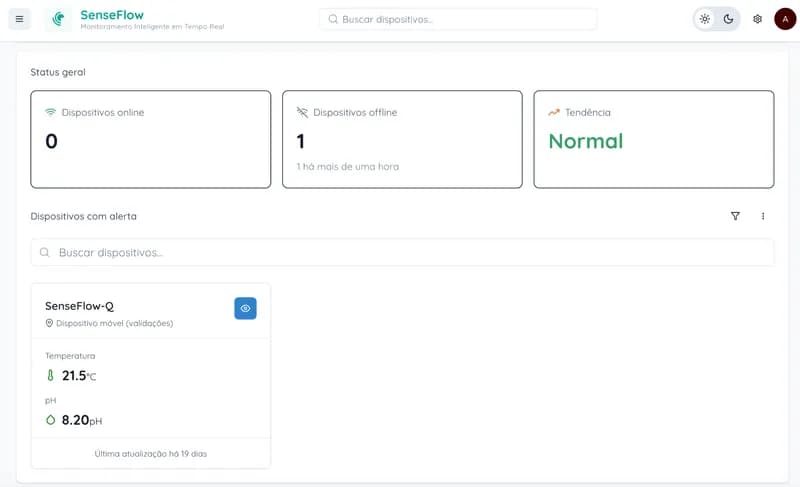Expand the three-dot more options menu
Viewport: 800px width, 487px height.
(x=763, y=216)
